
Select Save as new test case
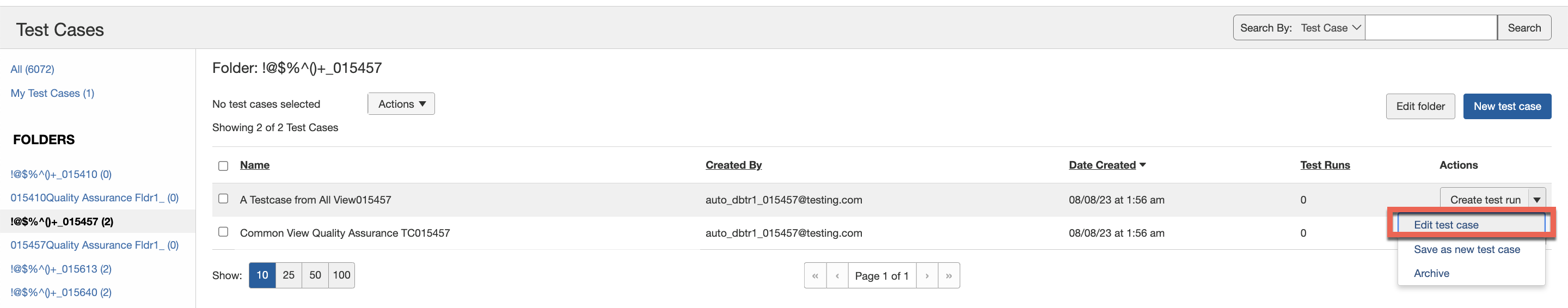pyautogui.click(x=1466, y=250)
